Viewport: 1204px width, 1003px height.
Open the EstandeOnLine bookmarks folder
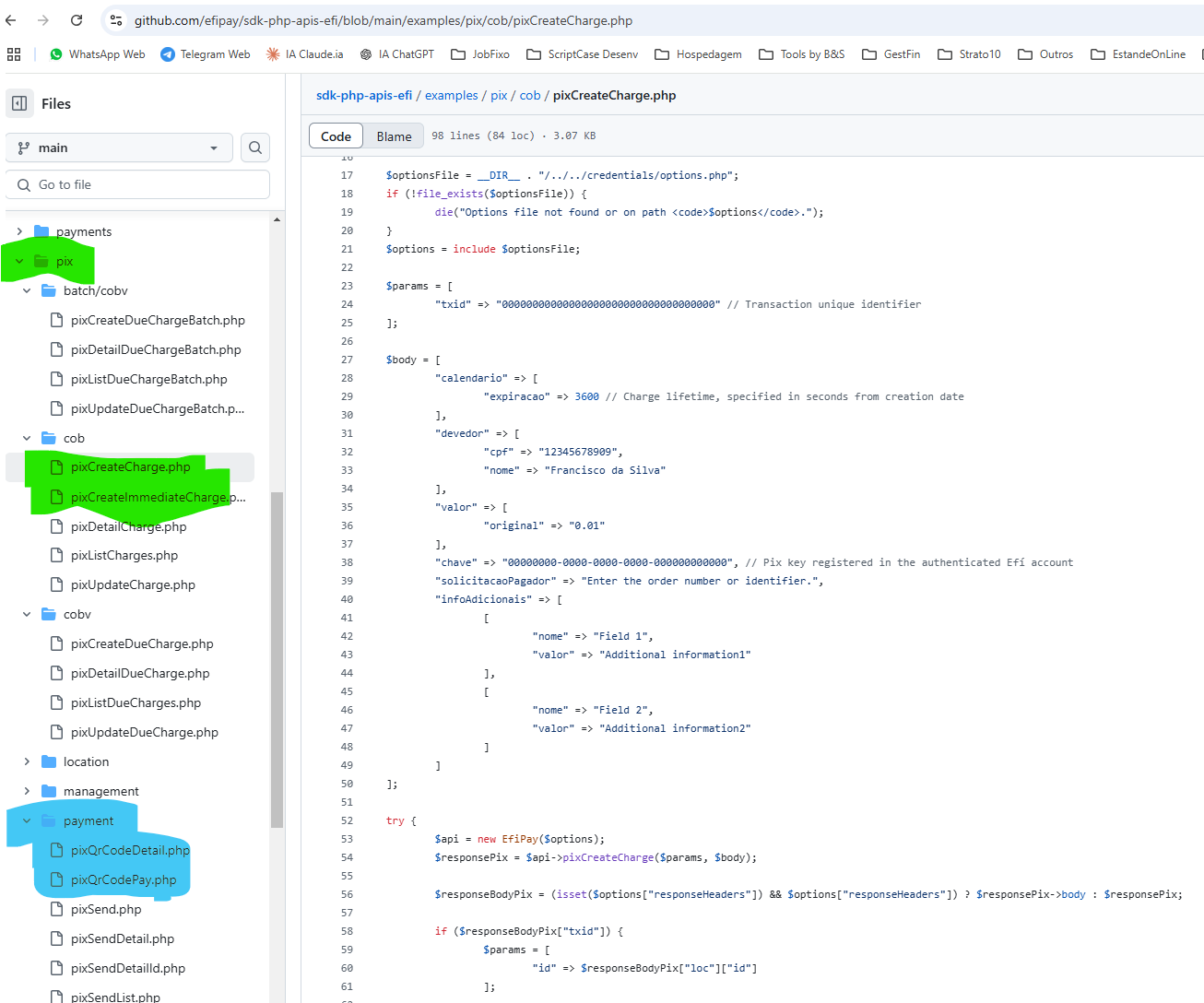tap(1138, 54)
